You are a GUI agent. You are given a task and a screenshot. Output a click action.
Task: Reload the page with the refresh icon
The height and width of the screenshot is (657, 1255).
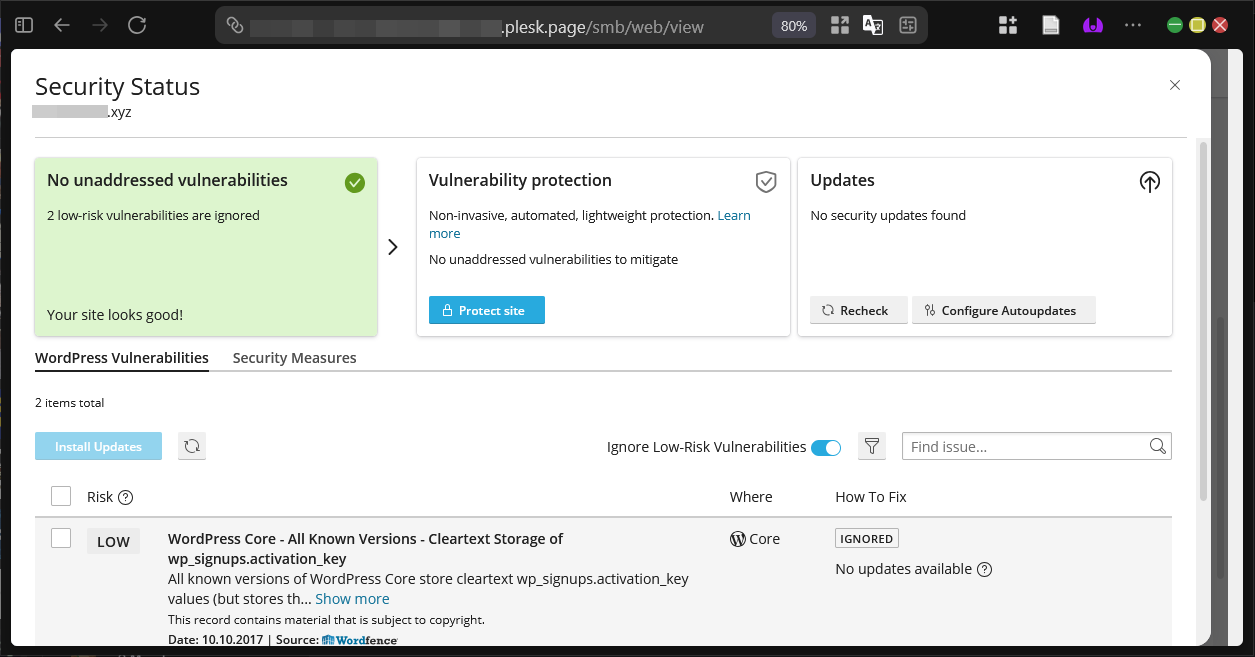[137, 25]
